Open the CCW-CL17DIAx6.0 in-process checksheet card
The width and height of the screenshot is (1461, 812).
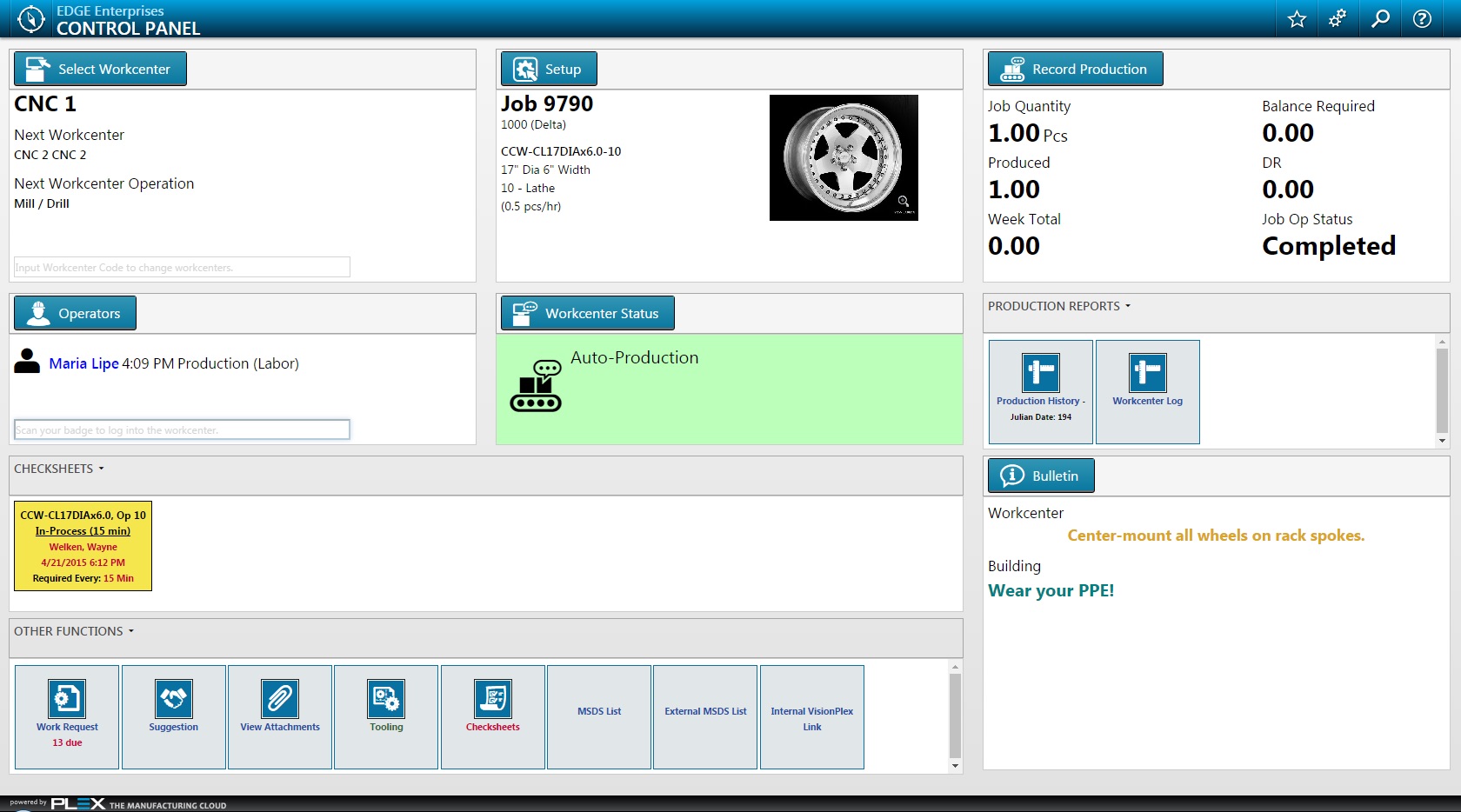(83, 546)
